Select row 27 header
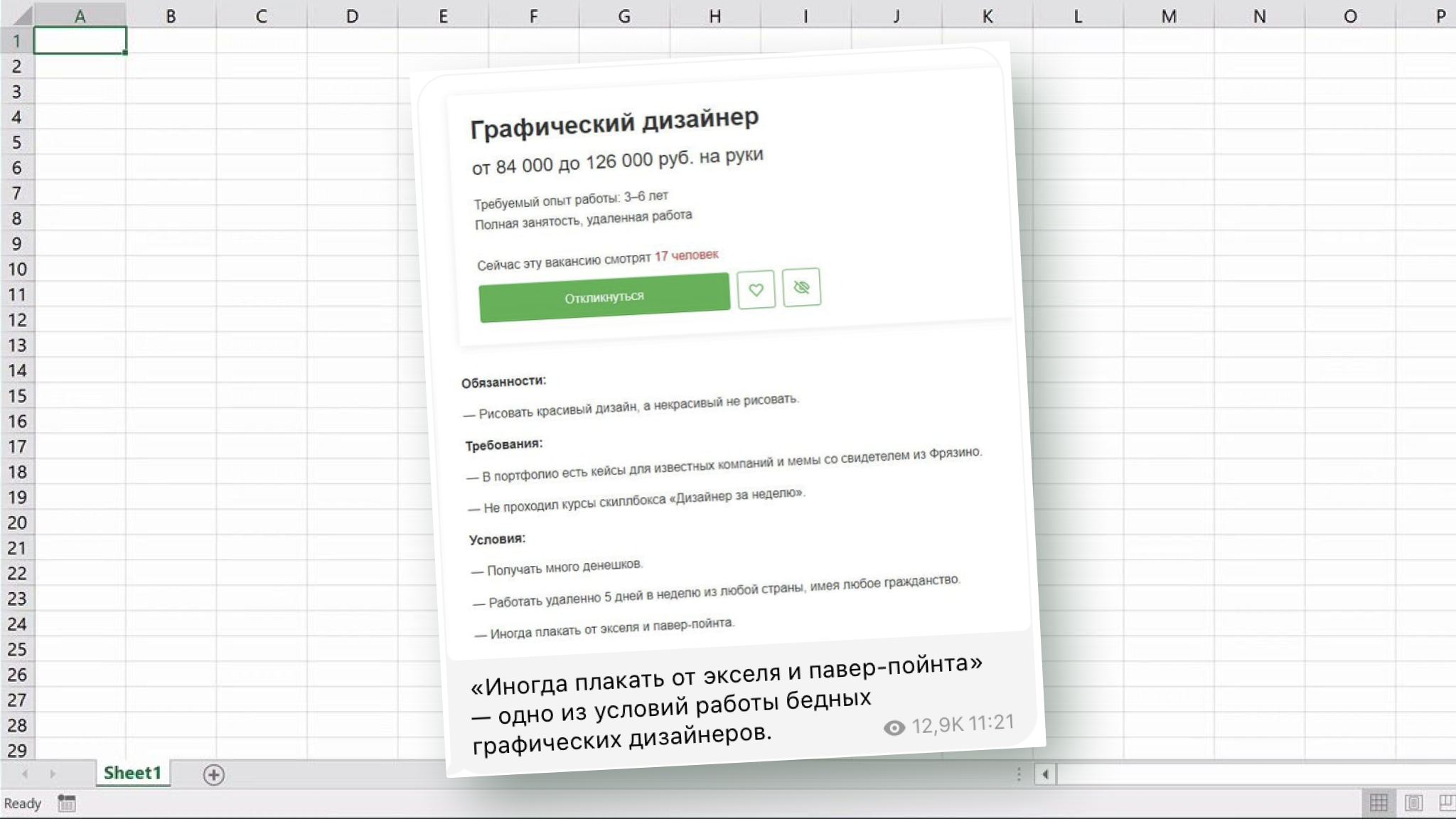The image size is (1456, 819). click(16, 700)
